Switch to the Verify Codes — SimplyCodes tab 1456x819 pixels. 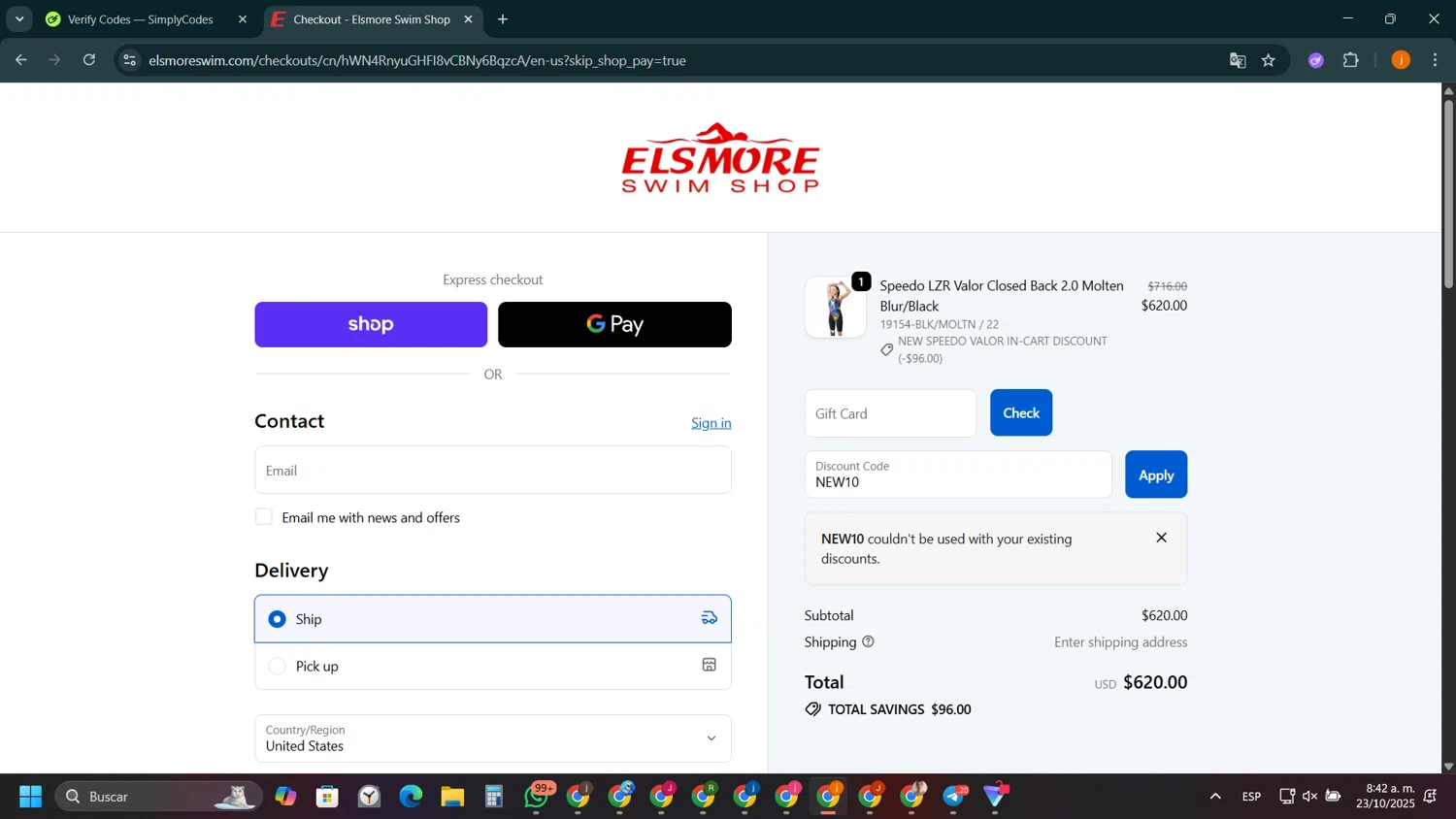(x=141, y=19)
